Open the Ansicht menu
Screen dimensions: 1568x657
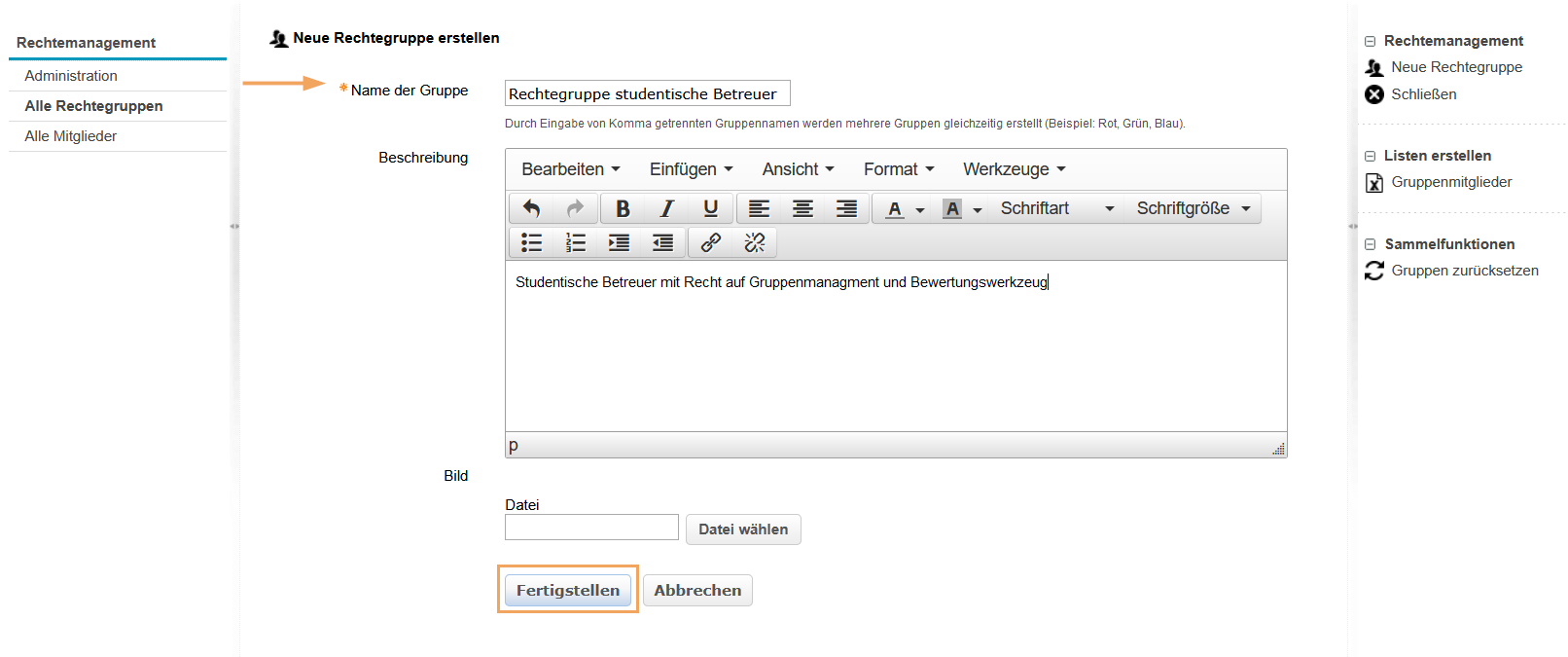pyautogui.click(x=799, y=169)
